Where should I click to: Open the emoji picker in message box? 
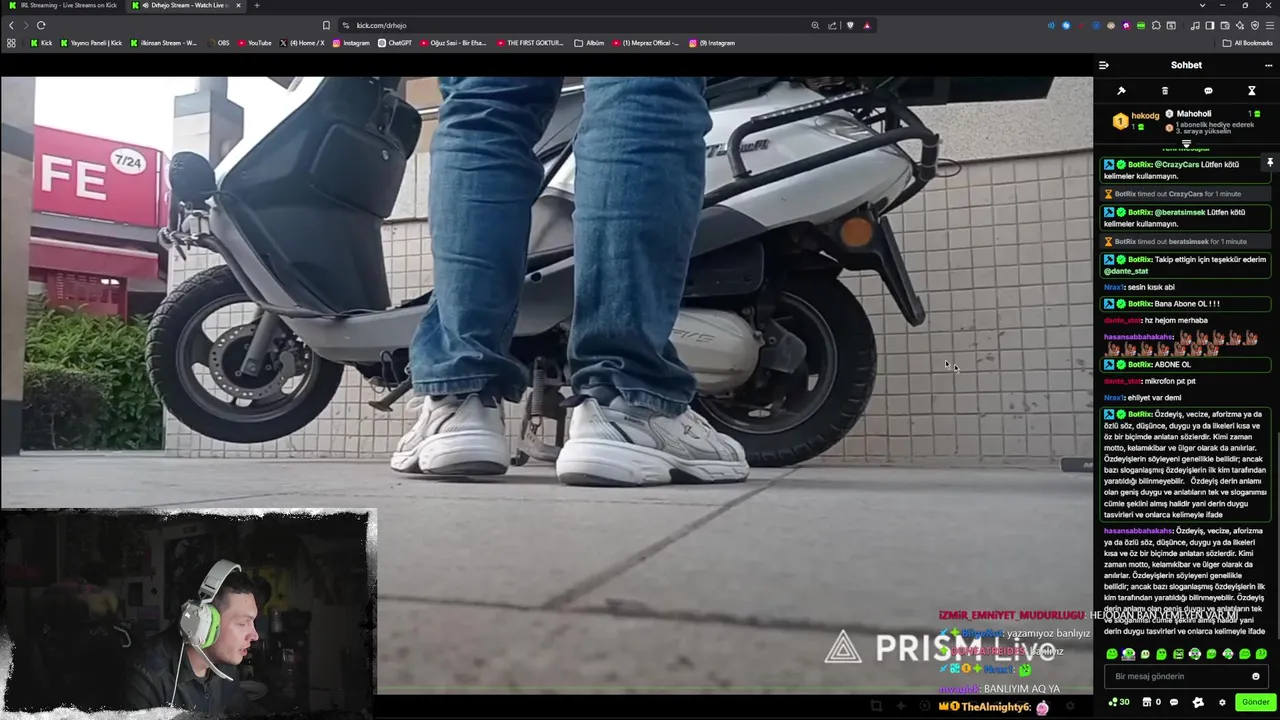point(1256,676)
